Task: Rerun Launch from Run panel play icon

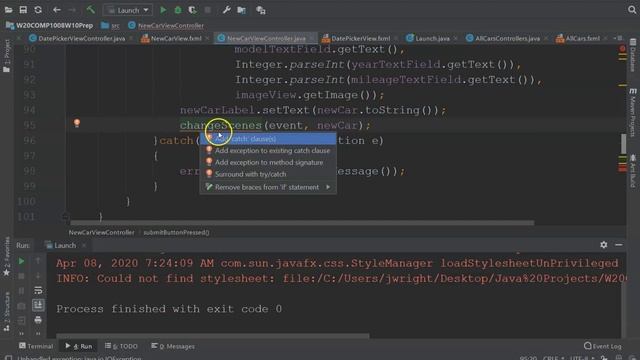Action: (x=21, y=261)
